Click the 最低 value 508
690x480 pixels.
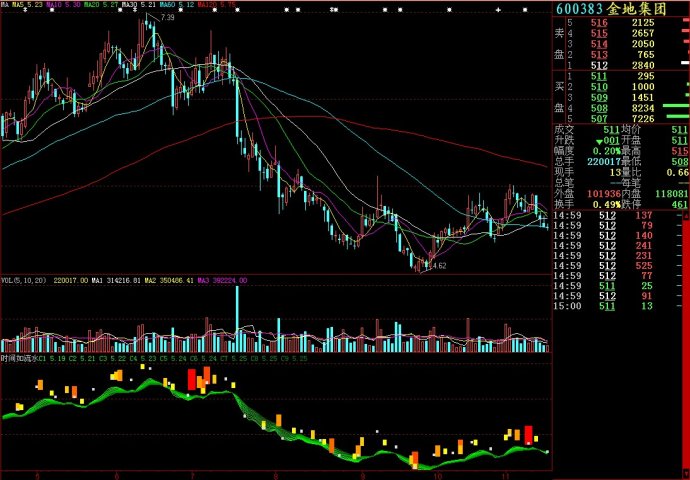(680, 161)
